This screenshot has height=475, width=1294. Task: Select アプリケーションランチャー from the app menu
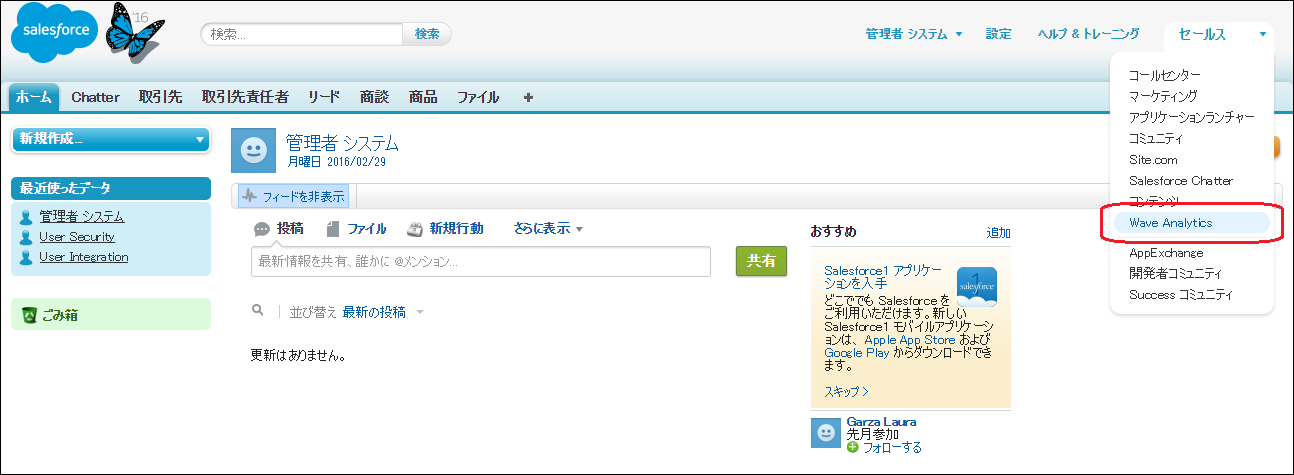coord(1191,117)
